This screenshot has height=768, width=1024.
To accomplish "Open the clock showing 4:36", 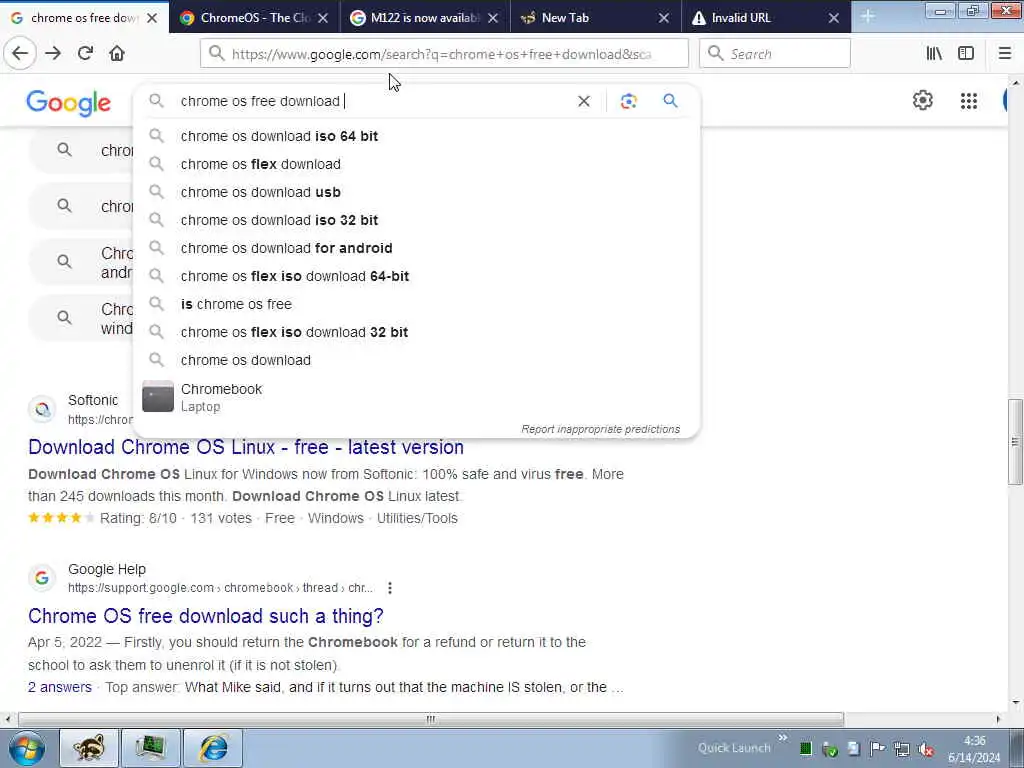I will coord(974,749).
